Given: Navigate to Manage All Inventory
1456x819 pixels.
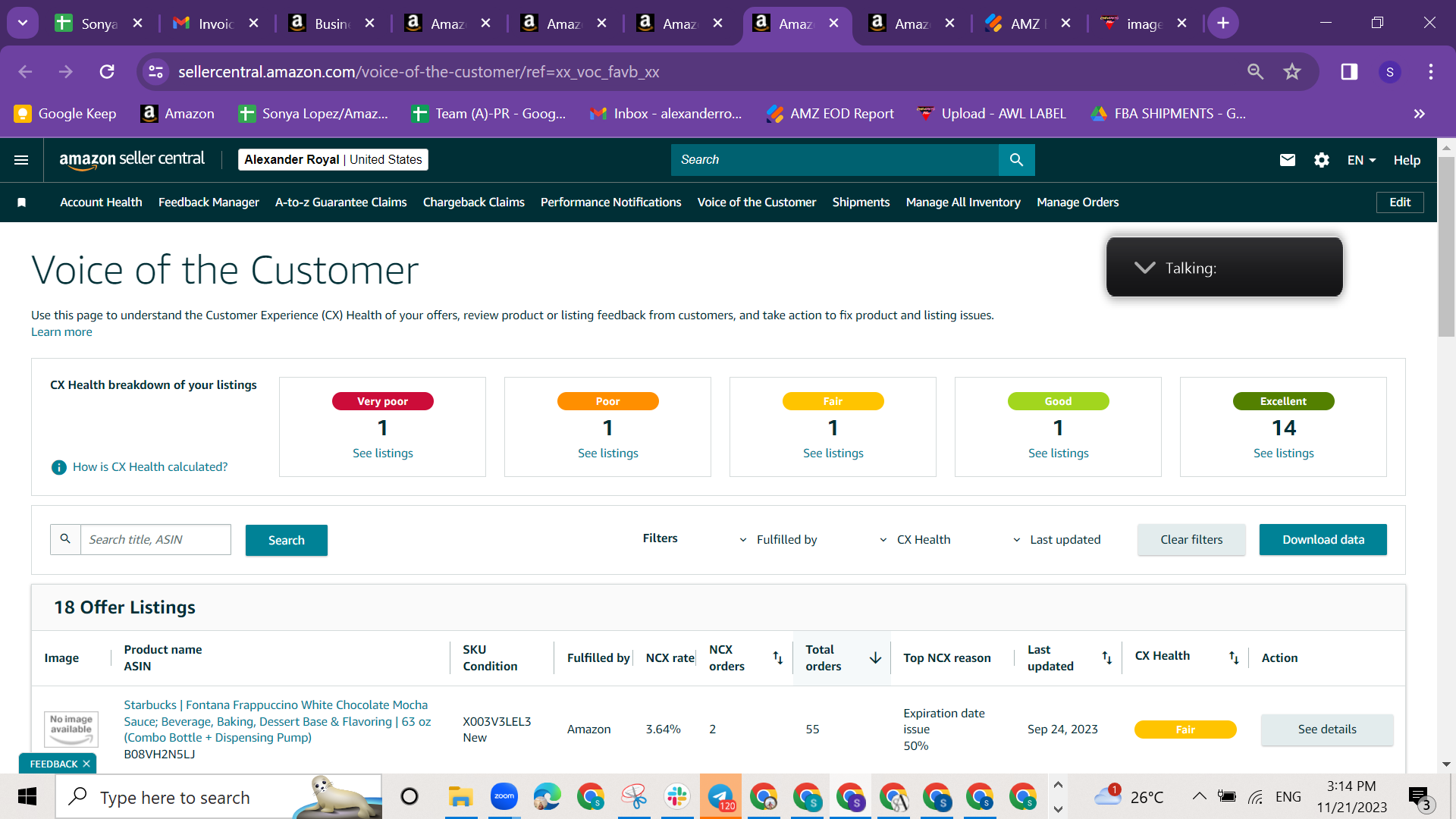Looking at the screenshot, I should 963,202.
